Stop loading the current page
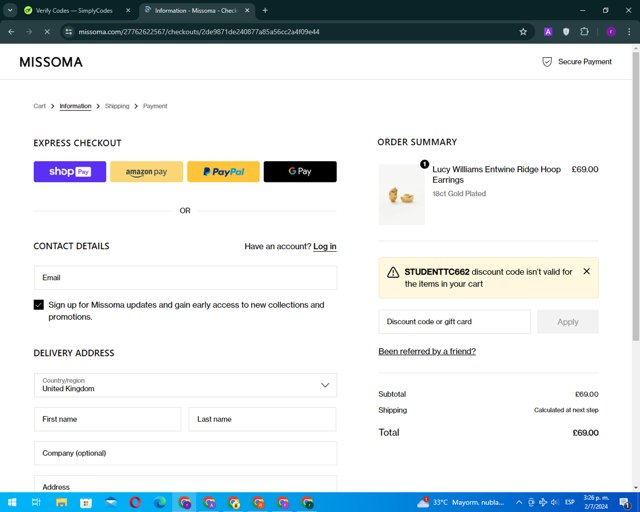The height and width of the screenshot is (512, 640). click(x=47, y=32)
